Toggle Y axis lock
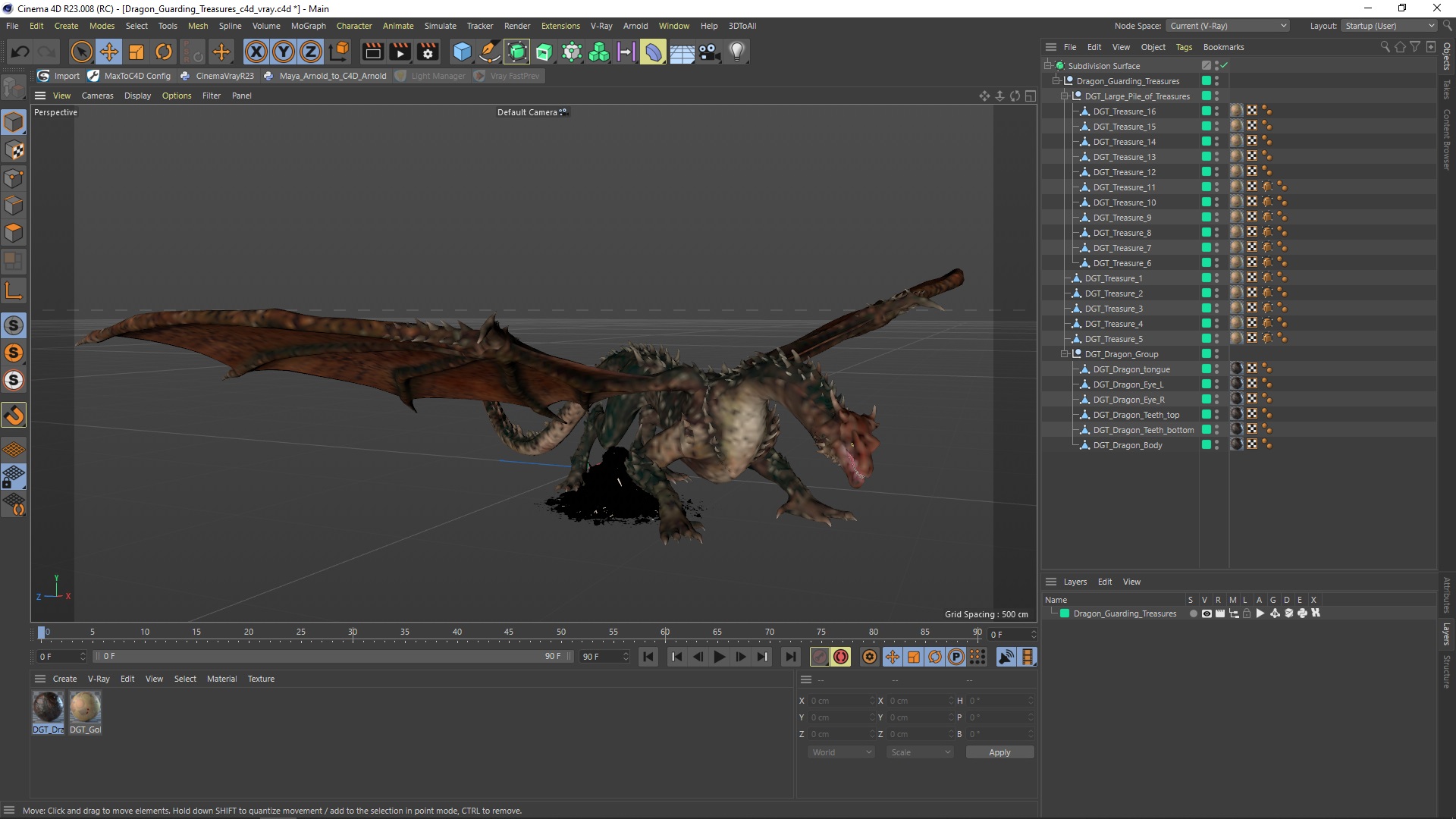 coord(284,52)
